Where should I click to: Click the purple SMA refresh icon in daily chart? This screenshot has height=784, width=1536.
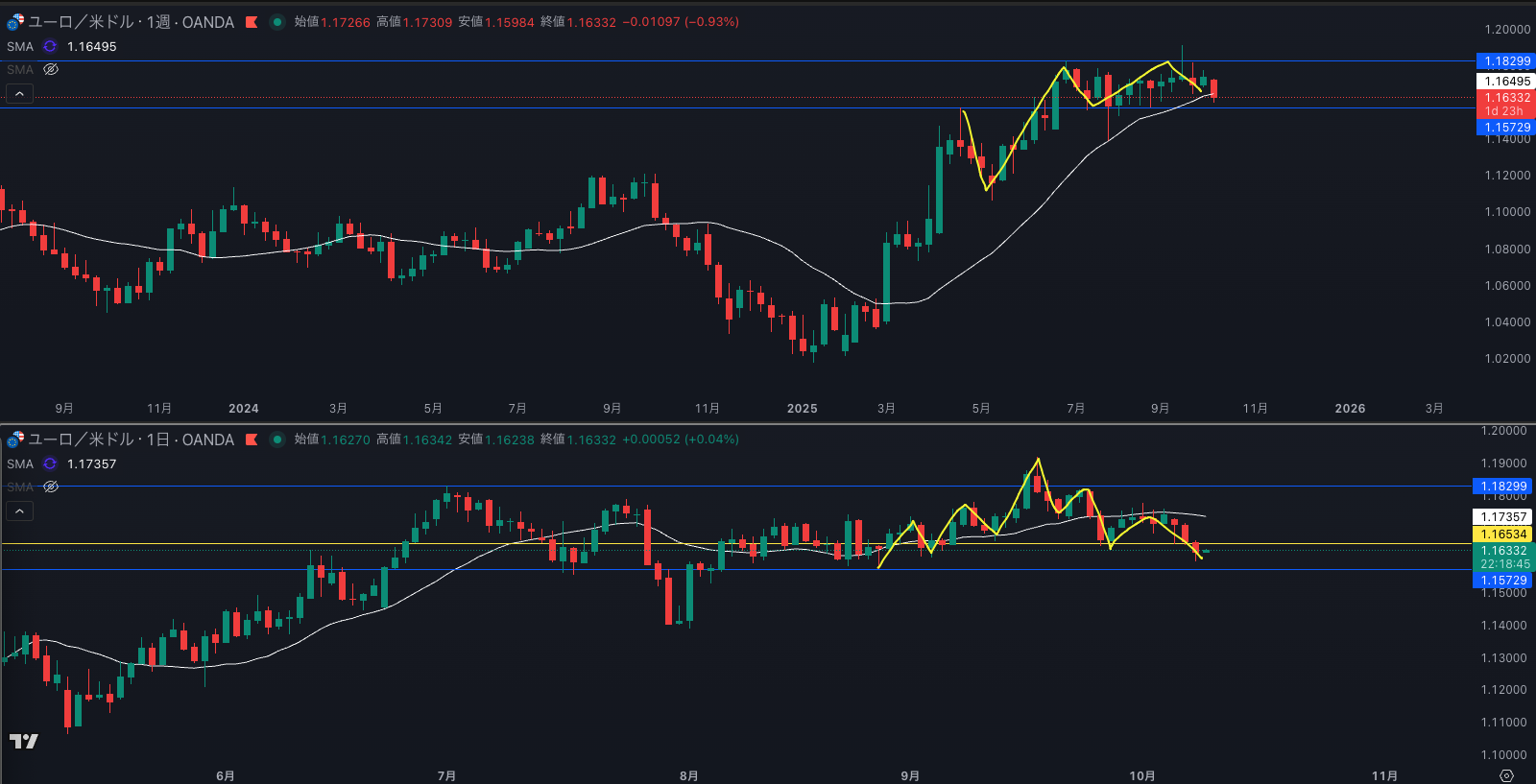[x=50, y=463]
